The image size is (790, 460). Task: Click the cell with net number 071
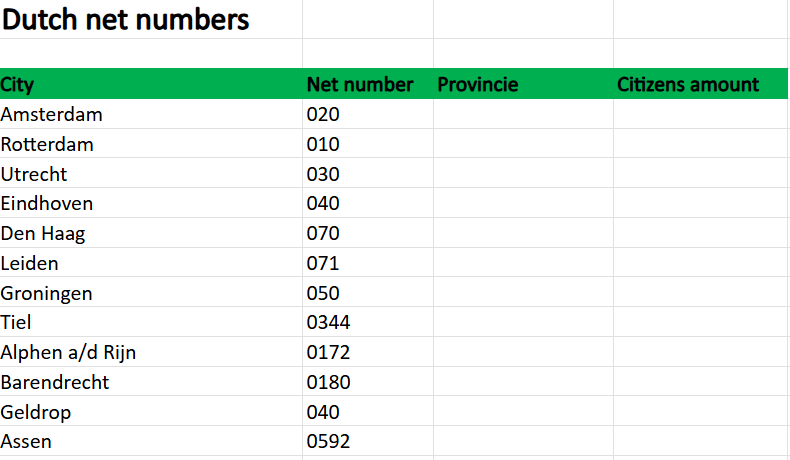click(368, 262)
